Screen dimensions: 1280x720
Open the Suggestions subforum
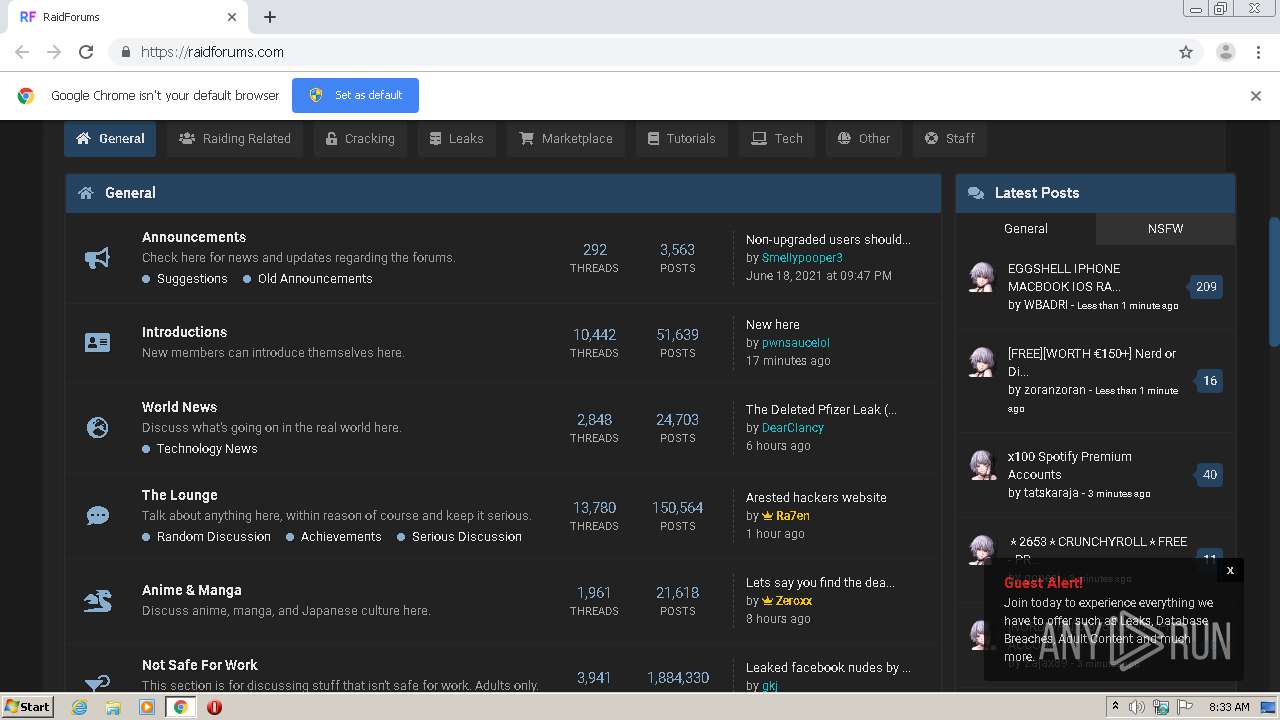[x=192, y=279]
